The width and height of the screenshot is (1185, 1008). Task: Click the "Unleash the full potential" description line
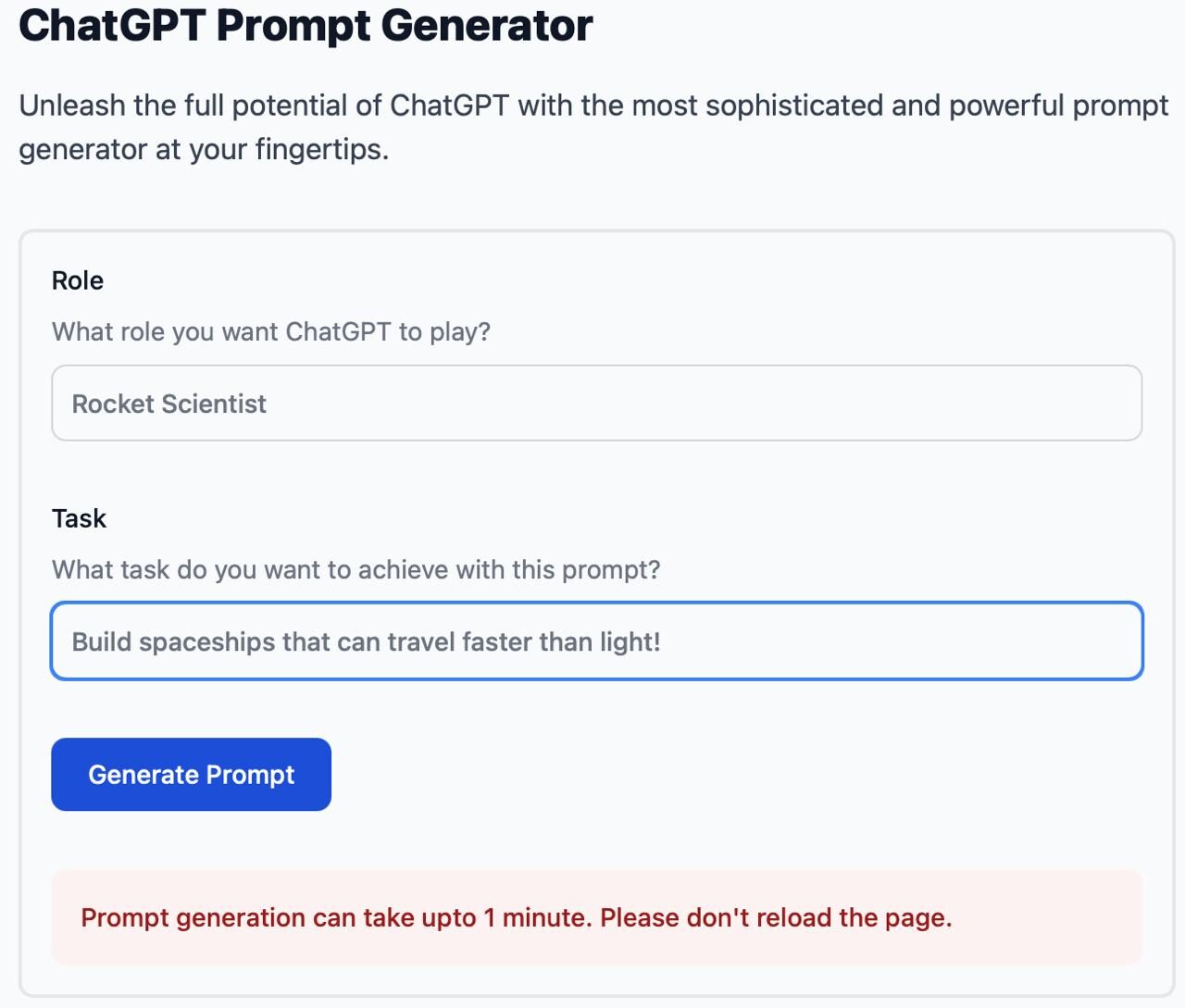(593, 106)
